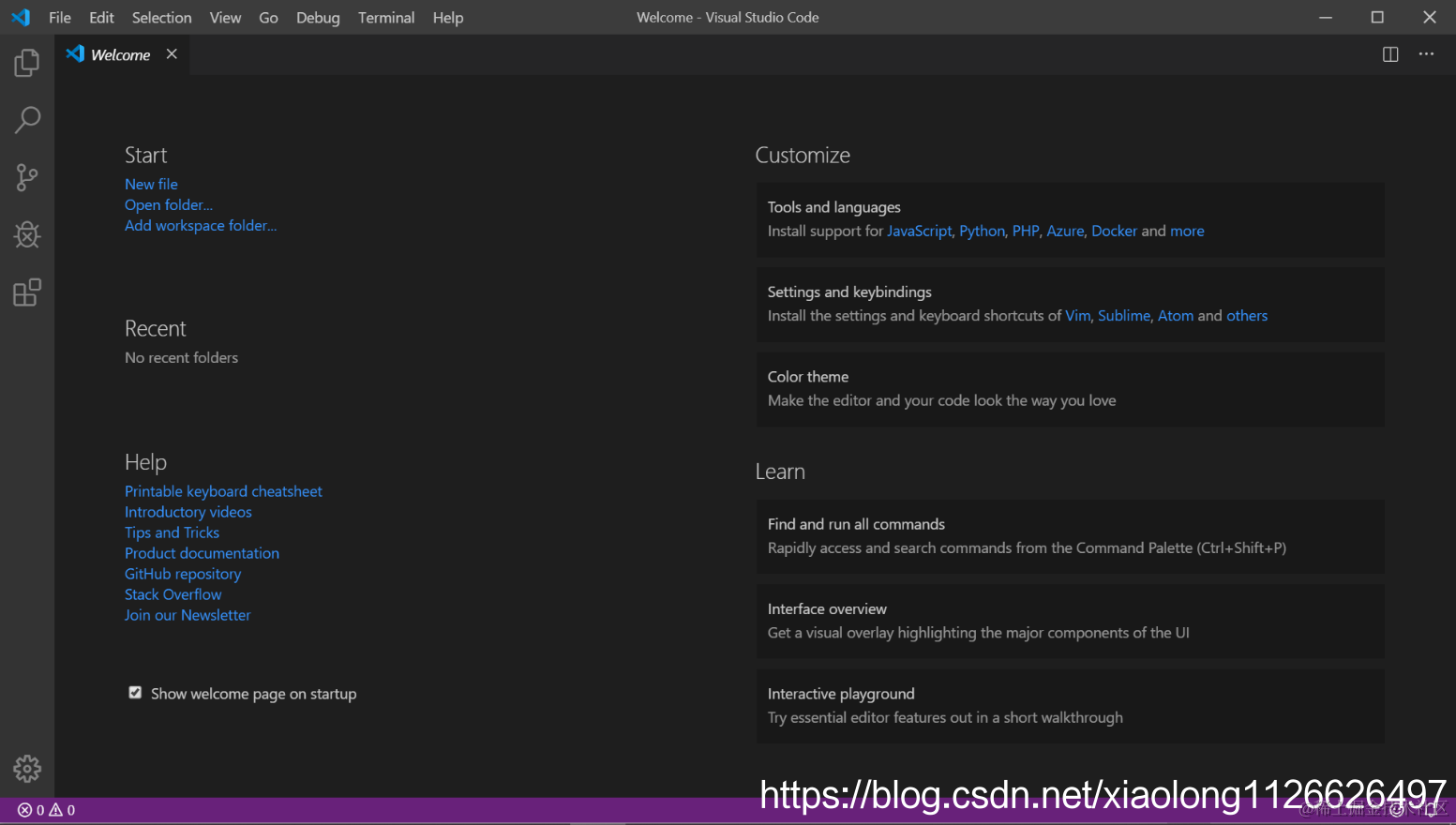Viewport: 1456px width, 825px height.
Task: Install Atom keybindings link
Action: click(1176, 316)
